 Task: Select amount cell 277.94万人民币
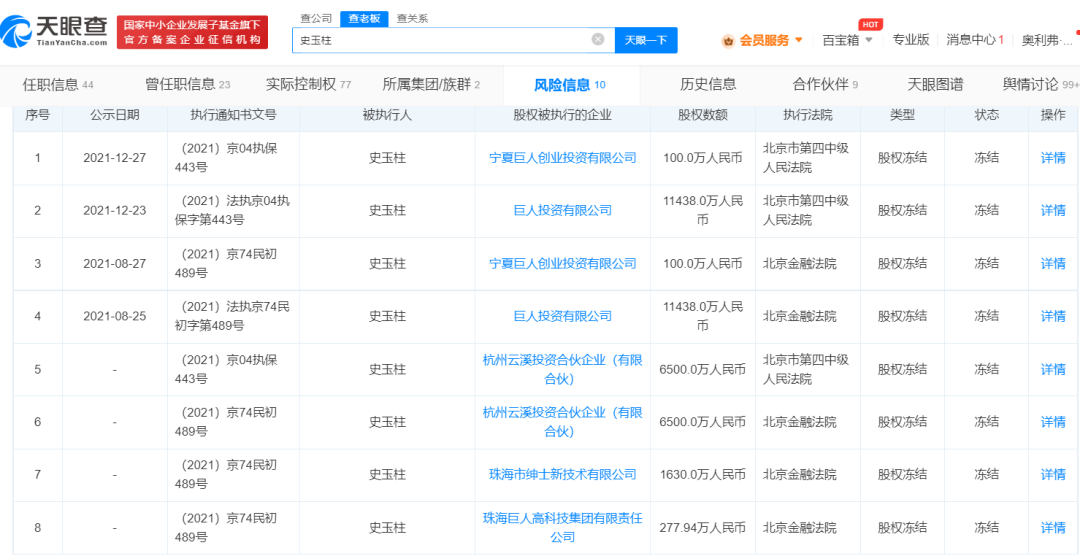point(703,528)
